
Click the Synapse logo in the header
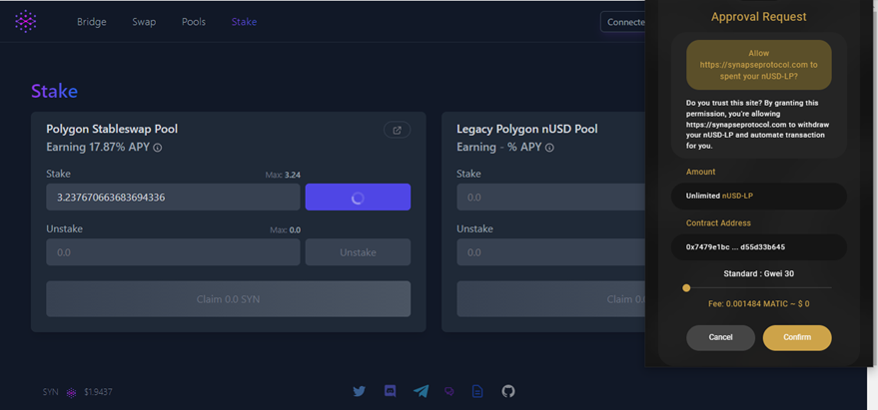click(25, 21)
